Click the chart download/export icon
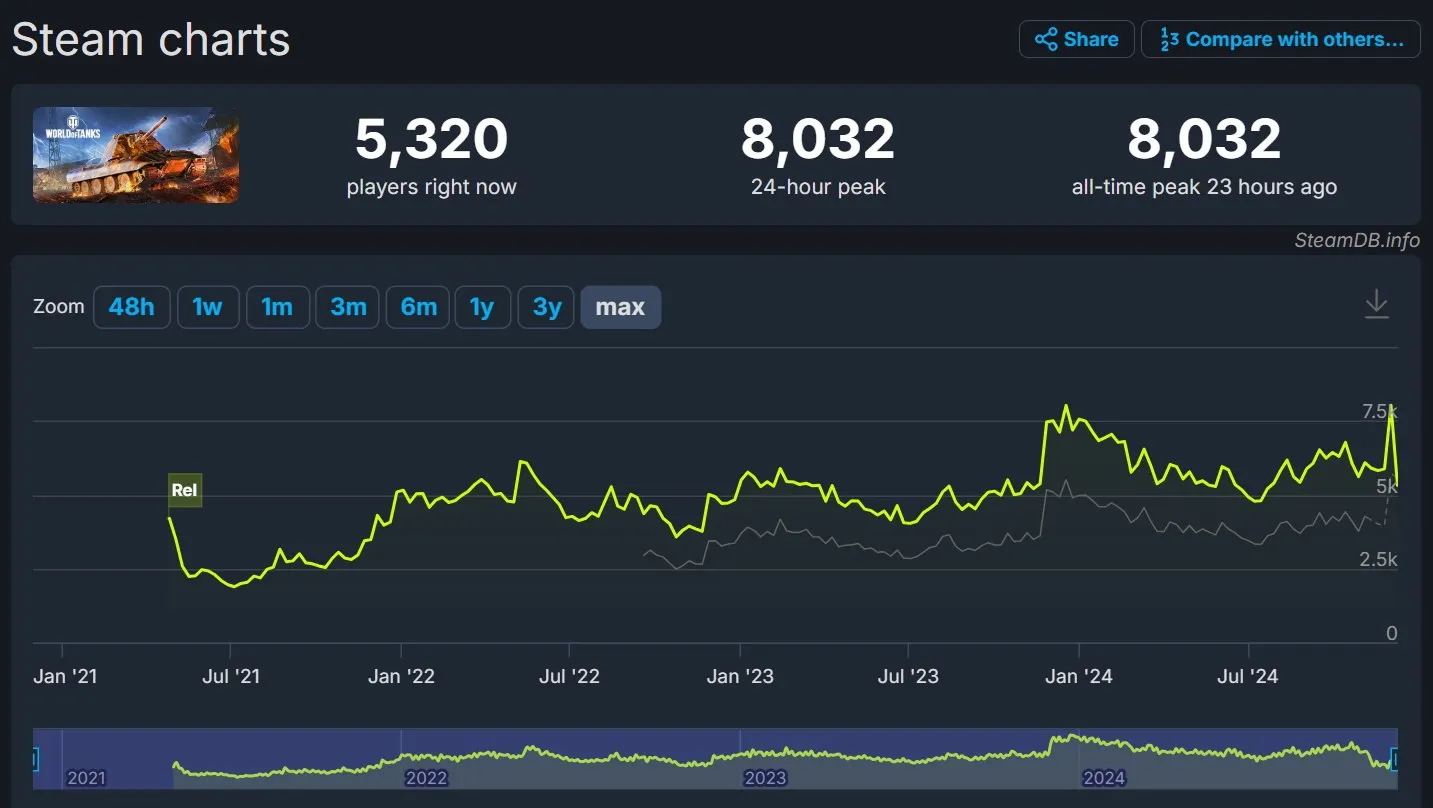 (x=1377, y=306)
